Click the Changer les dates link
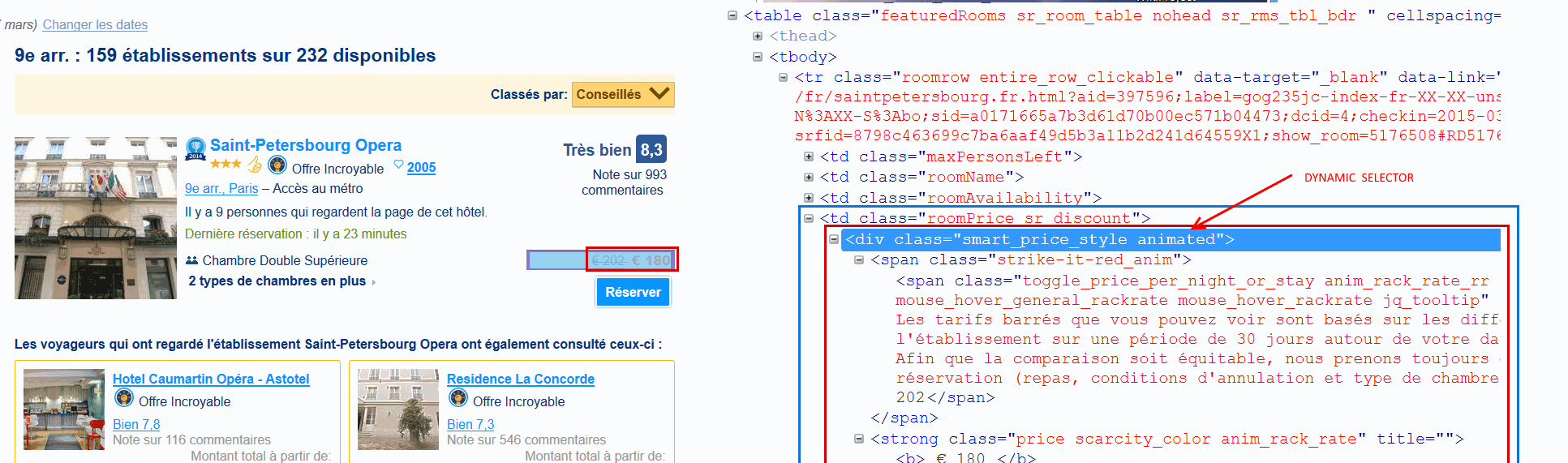This screenshot has height=463, width=1568. 95,24
